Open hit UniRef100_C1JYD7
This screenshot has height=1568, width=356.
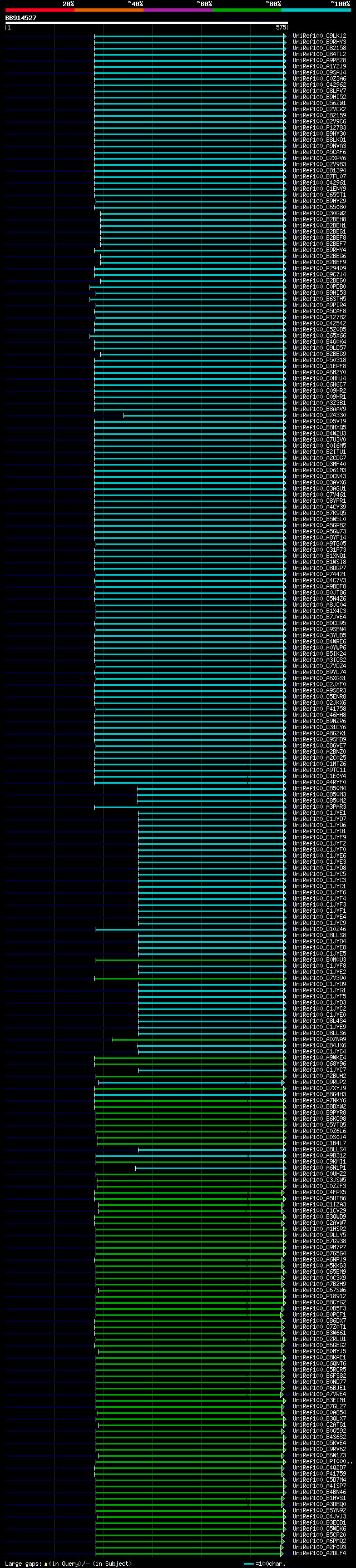point(319,819)
